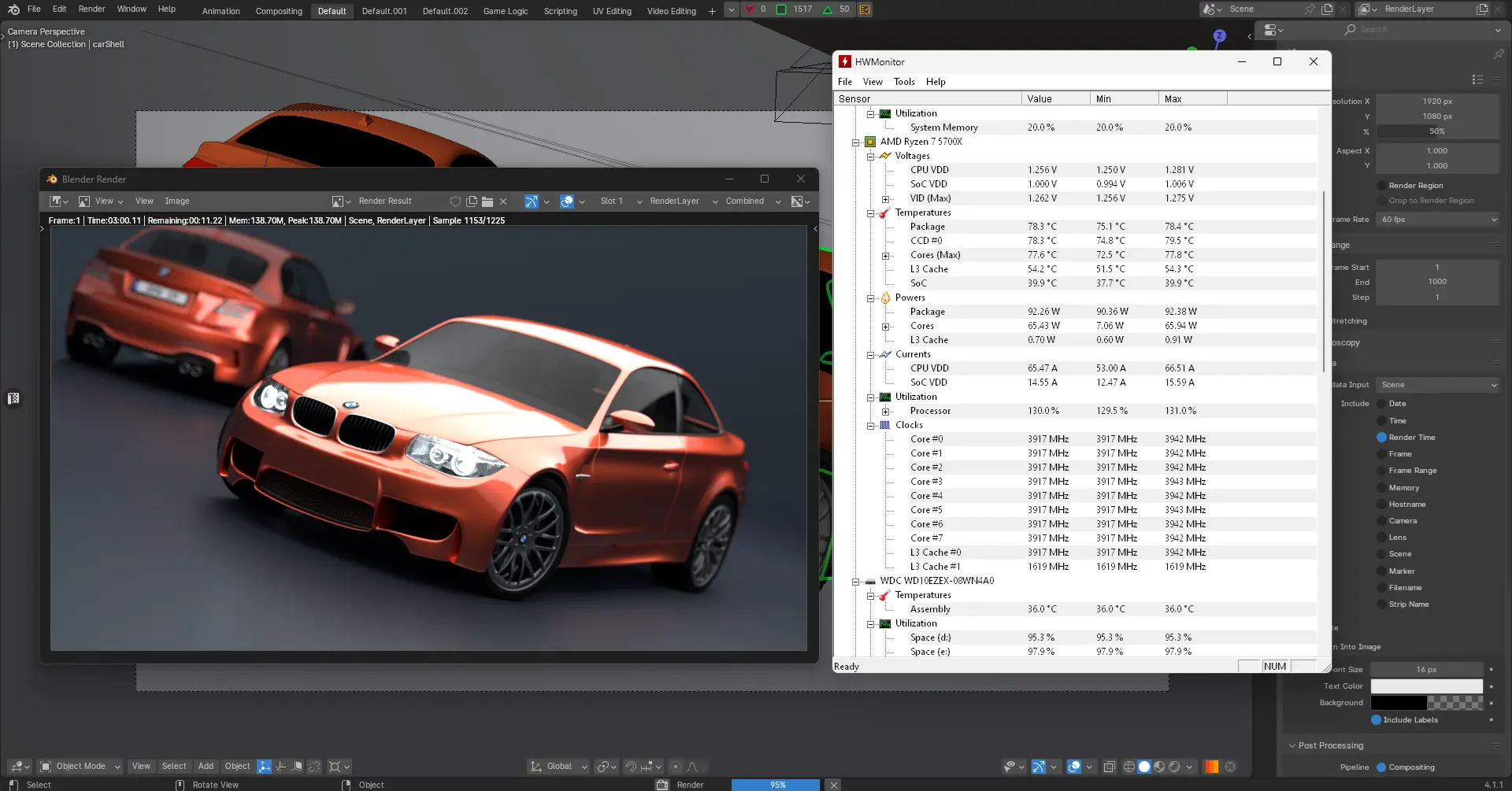The width and height of the screenshot is (1512, 791).
Task: Toggle proportional editing icon in viewport header
Action: 676,767
